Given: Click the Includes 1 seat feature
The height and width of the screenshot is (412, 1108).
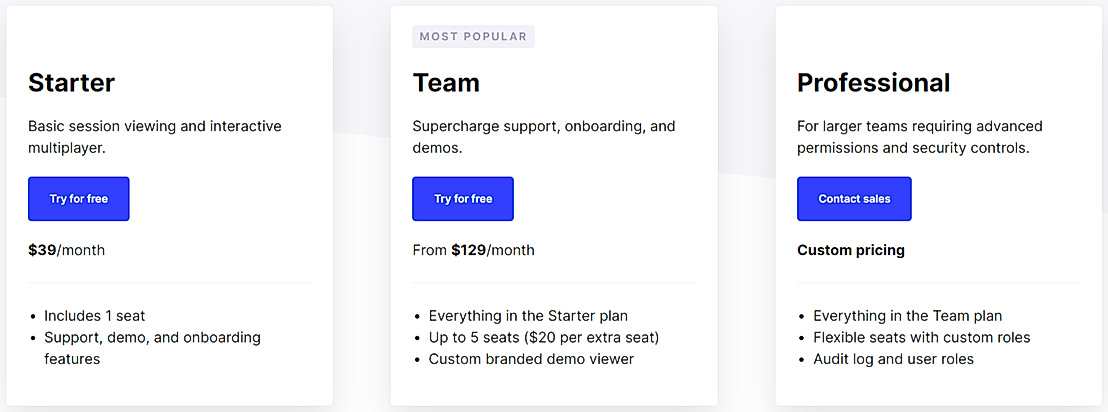Looking at the screenshot, I should click(x=95, y=316).
